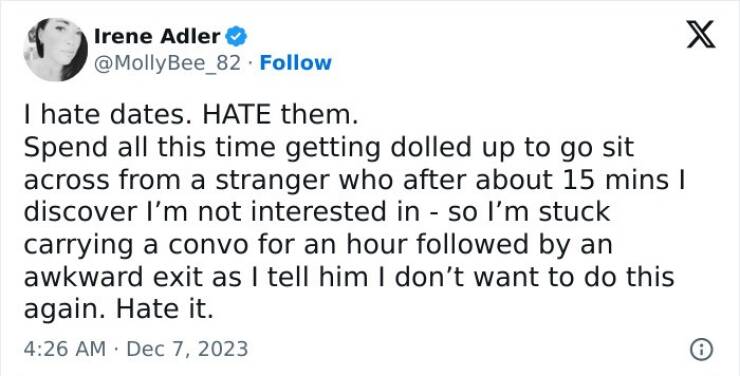Open the @MollyBee_82 handle
The height and width of the screenshot is (376, 740).
click(x=168, y=63)
